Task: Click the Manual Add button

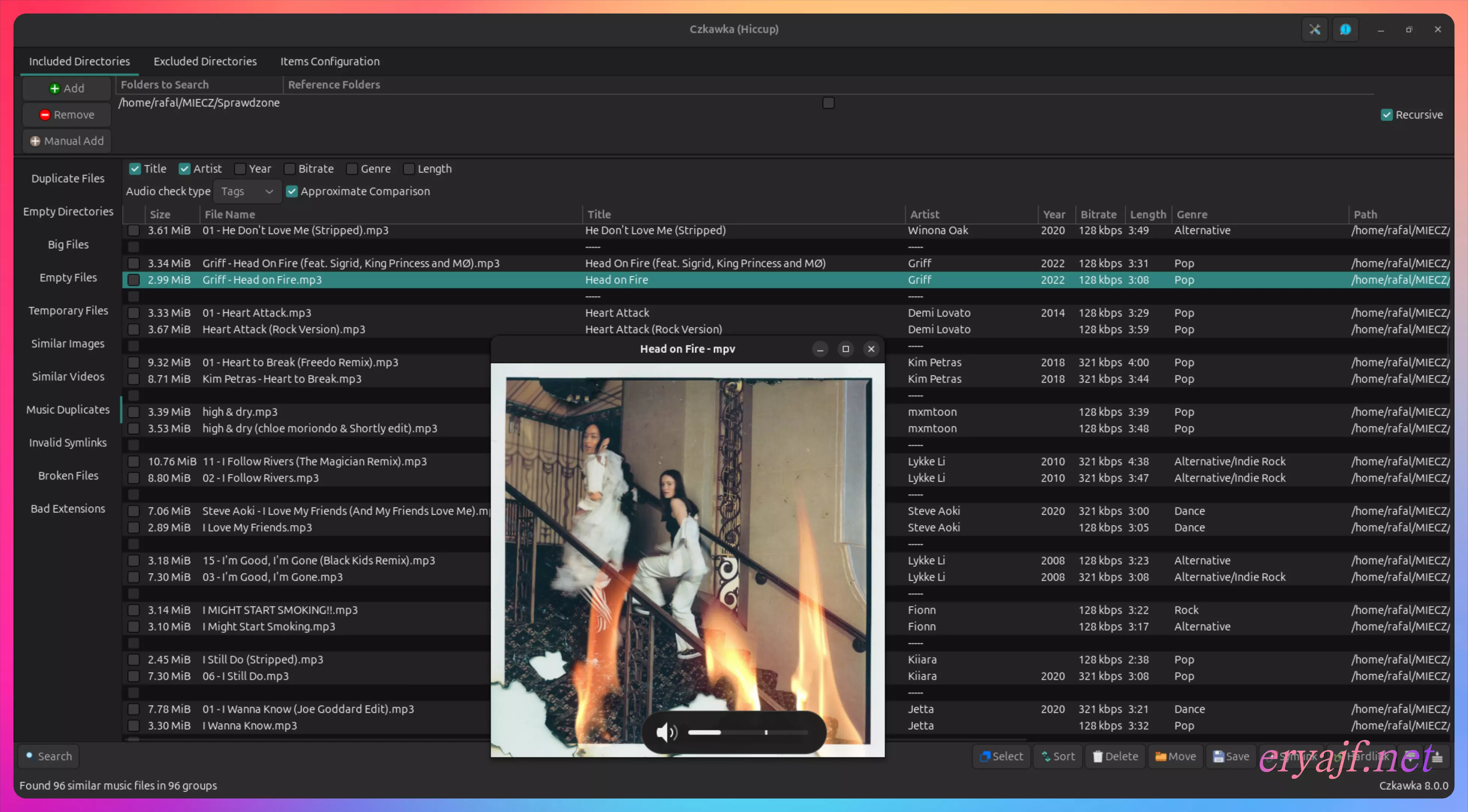Action: coord(67,141)
